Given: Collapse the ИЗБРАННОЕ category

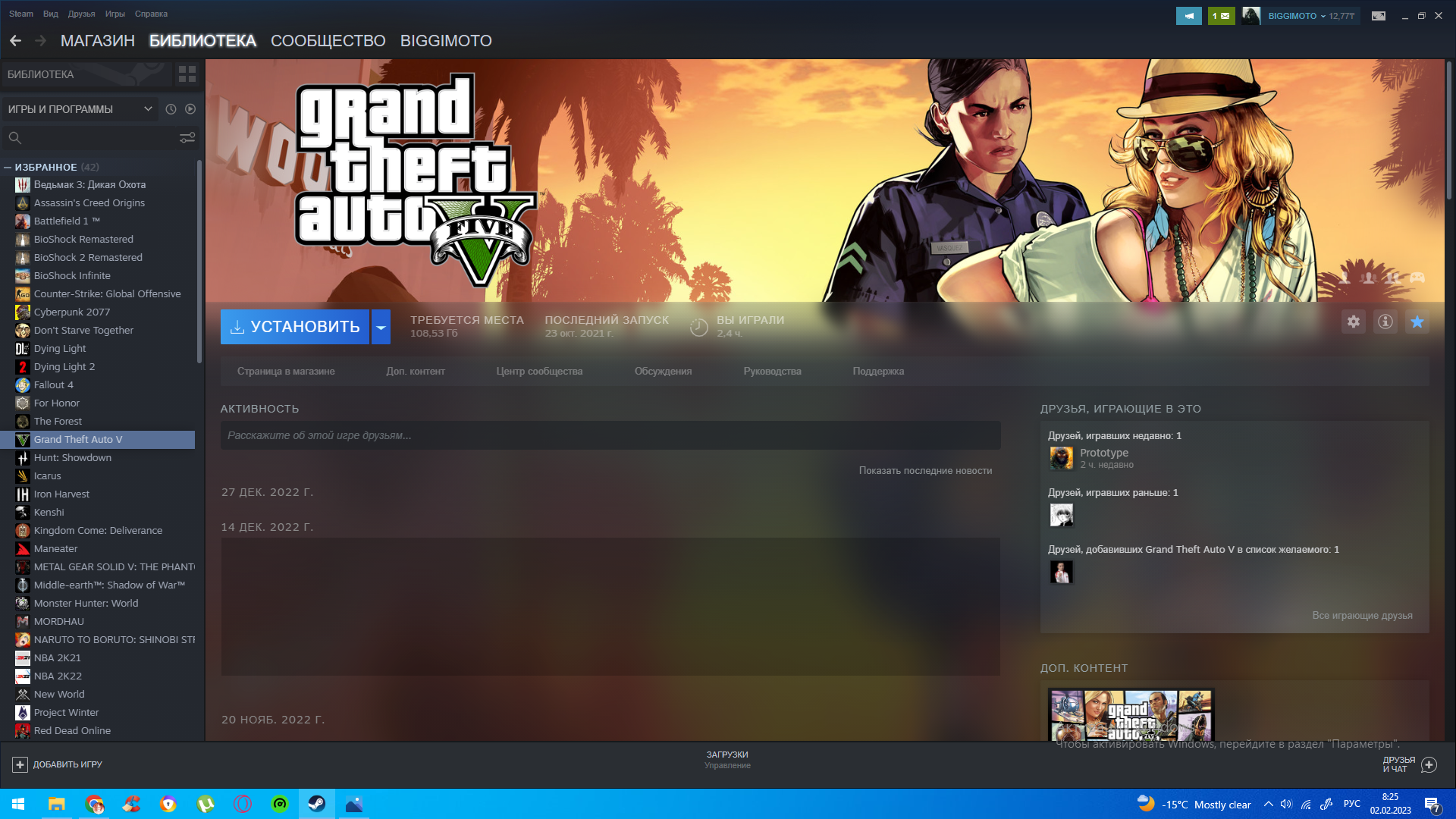Looking at the screenshot, I should [8, 168].
